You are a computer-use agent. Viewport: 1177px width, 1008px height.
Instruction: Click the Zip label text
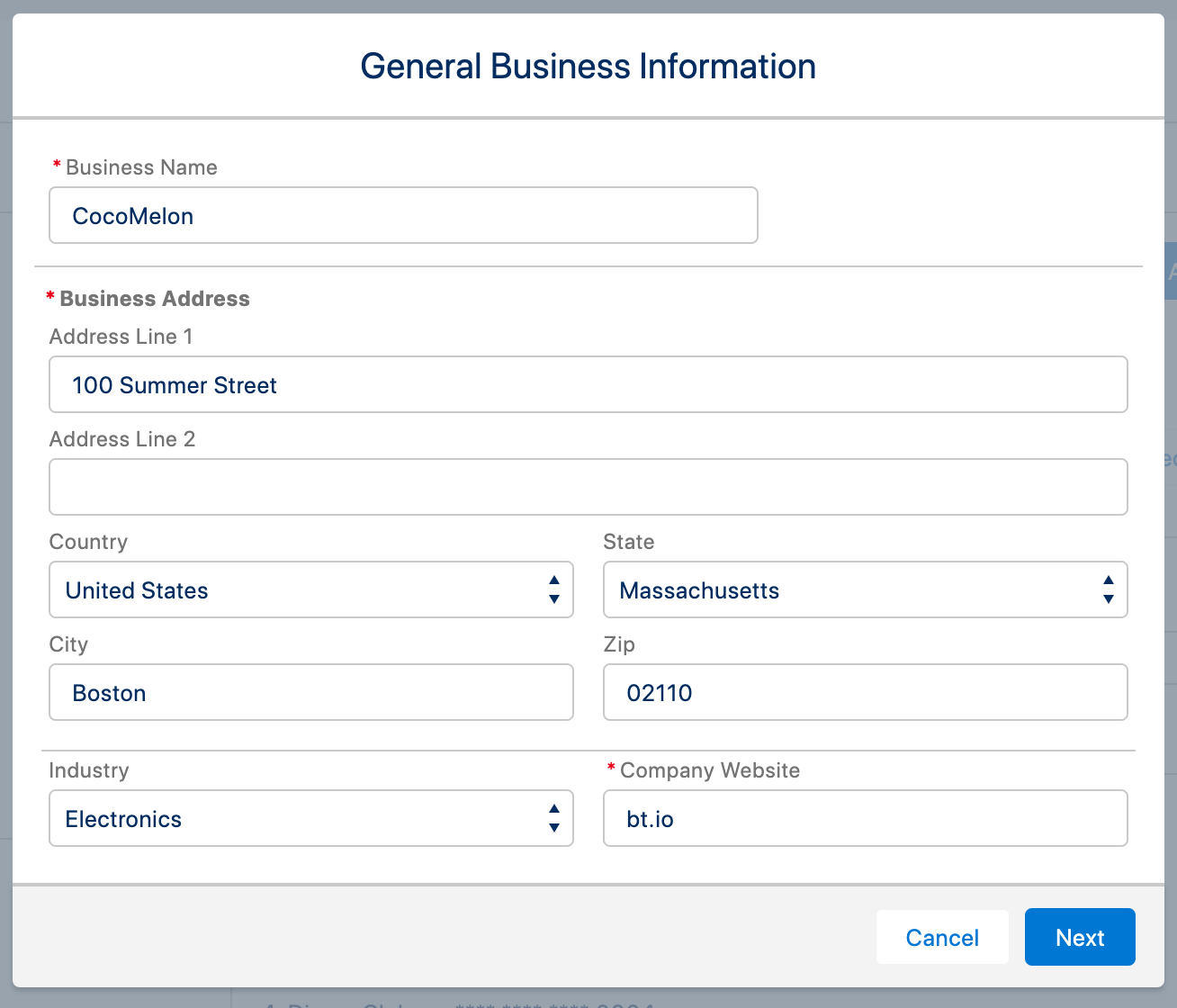click(619, 644)
